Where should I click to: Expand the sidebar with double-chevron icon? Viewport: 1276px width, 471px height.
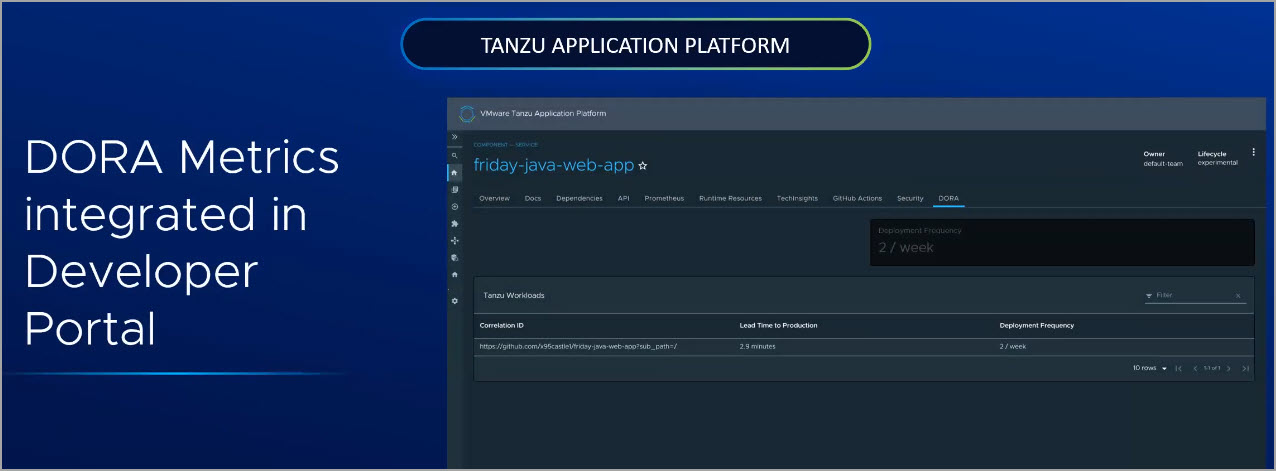(454, 136)
